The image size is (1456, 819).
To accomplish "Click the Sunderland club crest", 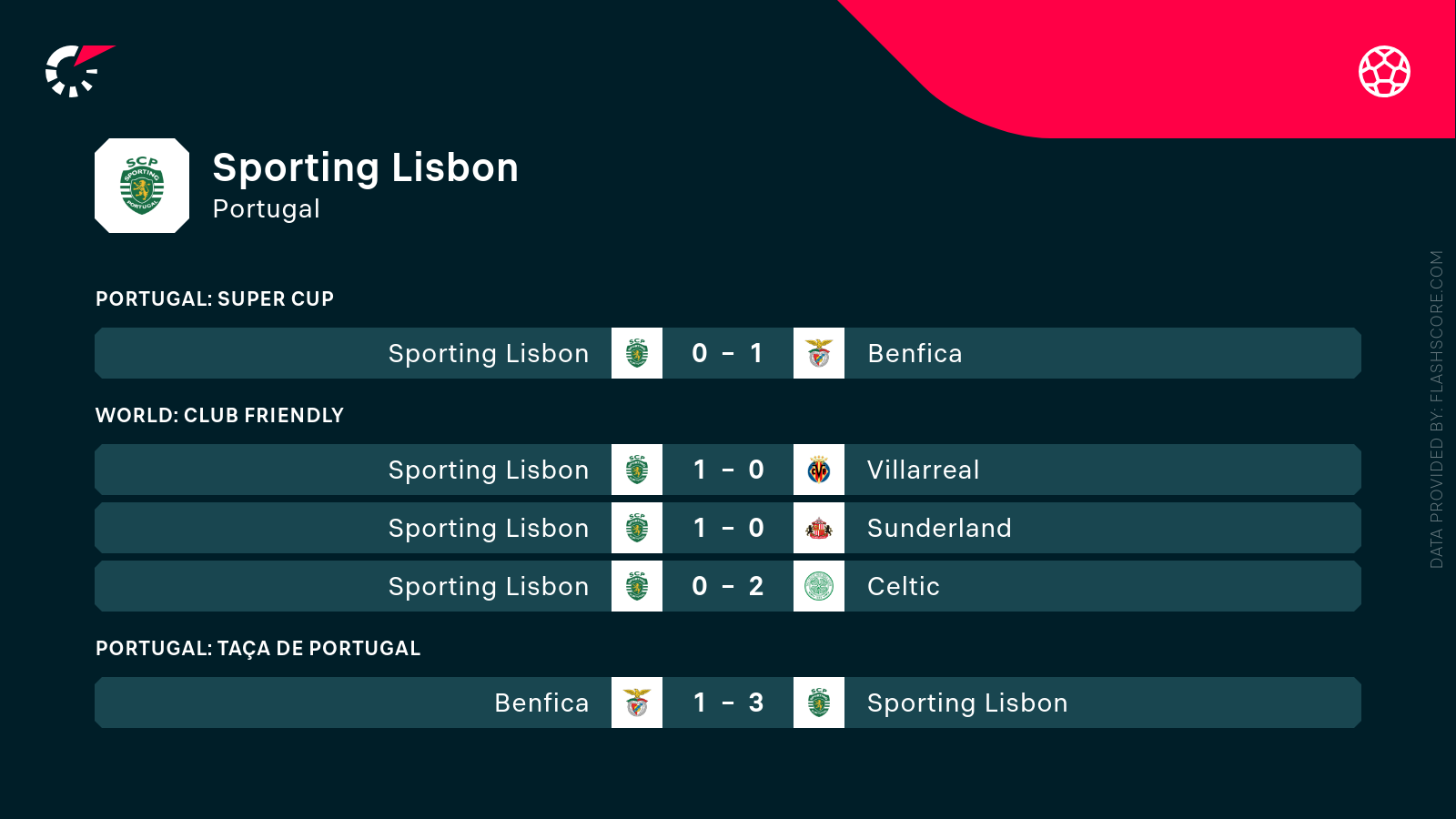I will coord(819,528).
